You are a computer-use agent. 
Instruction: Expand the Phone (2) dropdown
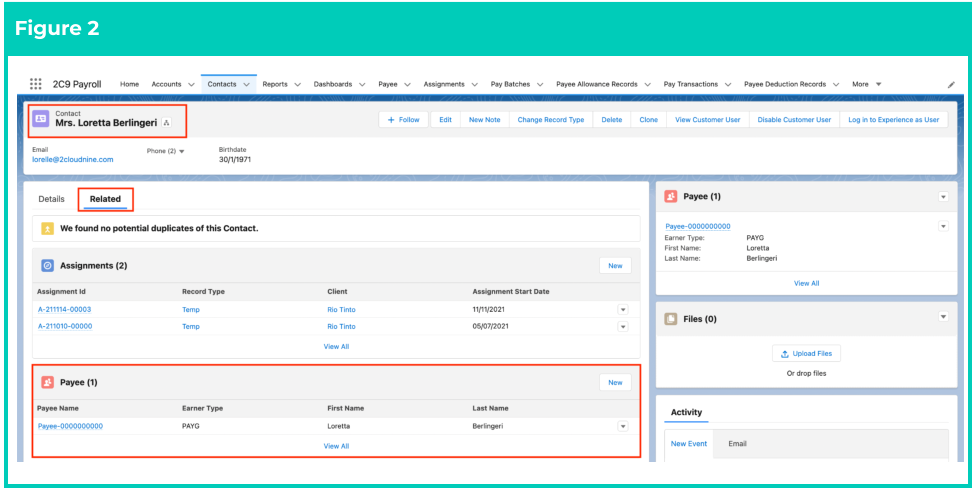pos(166,151)
